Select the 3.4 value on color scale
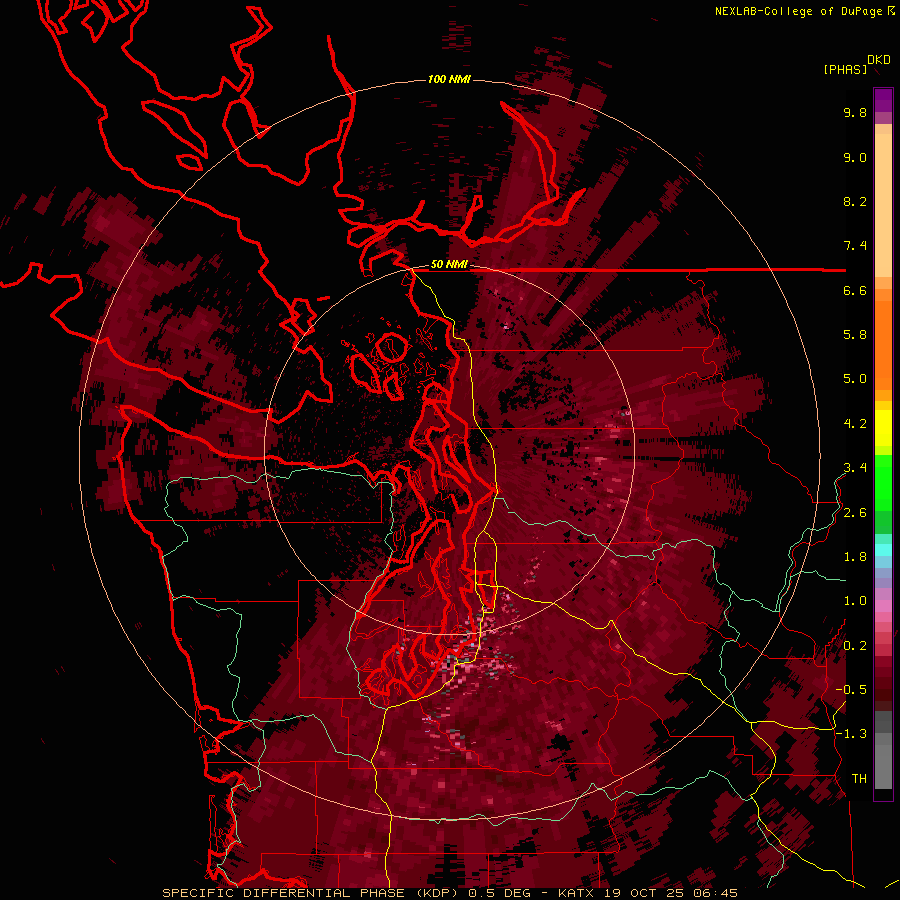Viewport: 900px width, 900px height. tap(855, 468)
